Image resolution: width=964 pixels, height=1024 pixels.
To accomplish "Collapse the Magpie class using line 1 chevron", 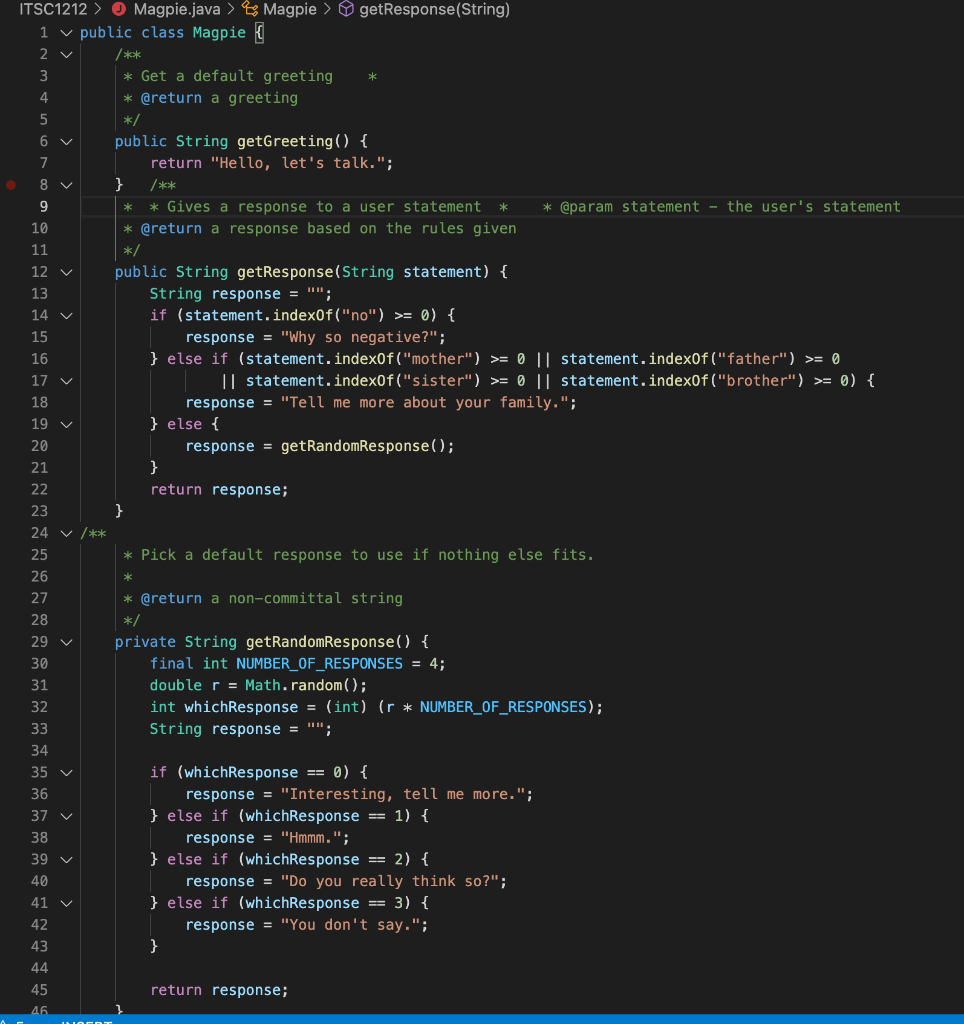I will [x=65, y=32].
